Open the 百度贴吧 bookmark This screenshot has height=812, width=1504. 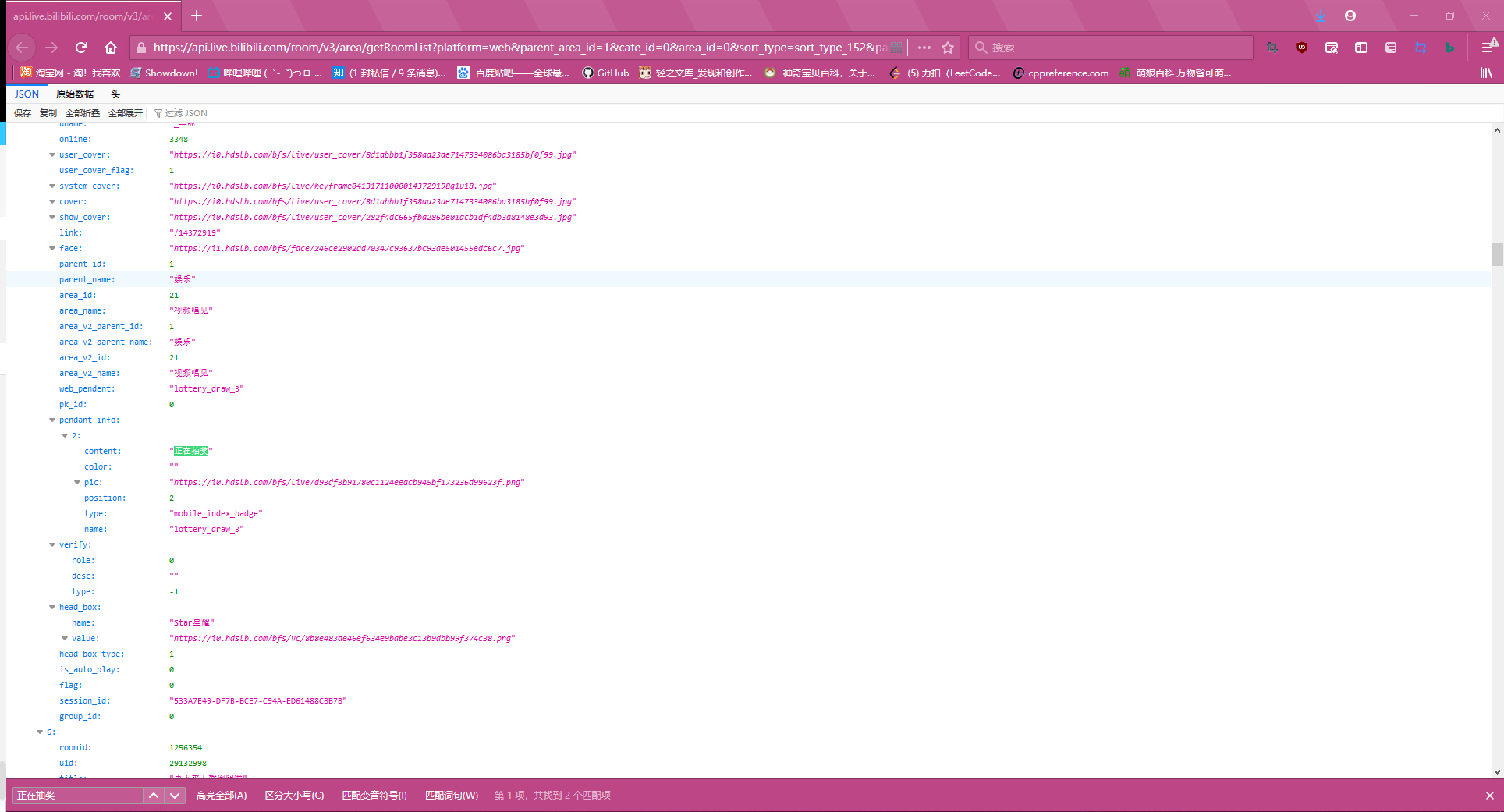(x=513, y=73)
